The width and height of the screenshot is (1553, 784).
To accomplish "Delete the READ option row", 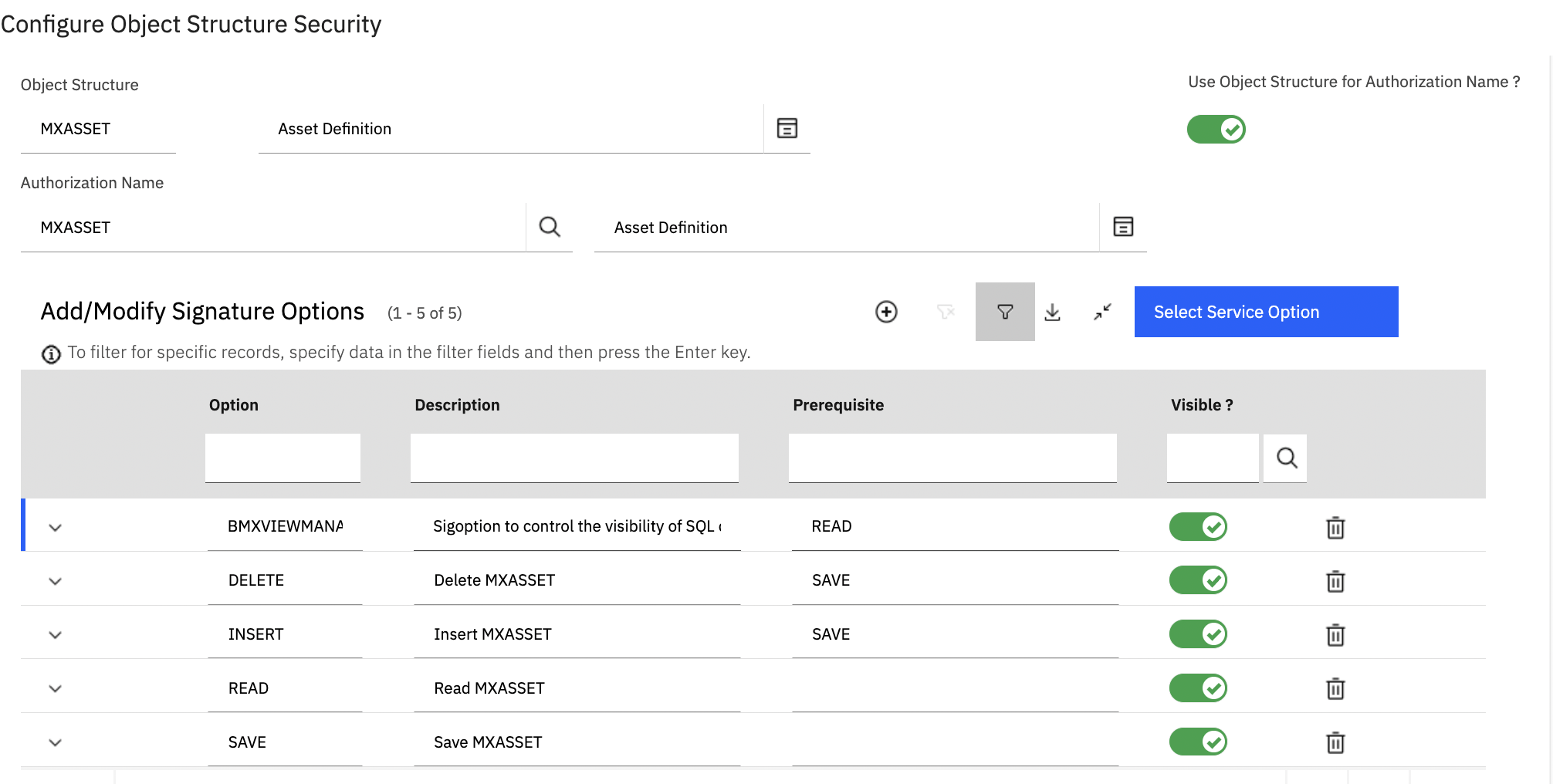I will click(1335, 688).
